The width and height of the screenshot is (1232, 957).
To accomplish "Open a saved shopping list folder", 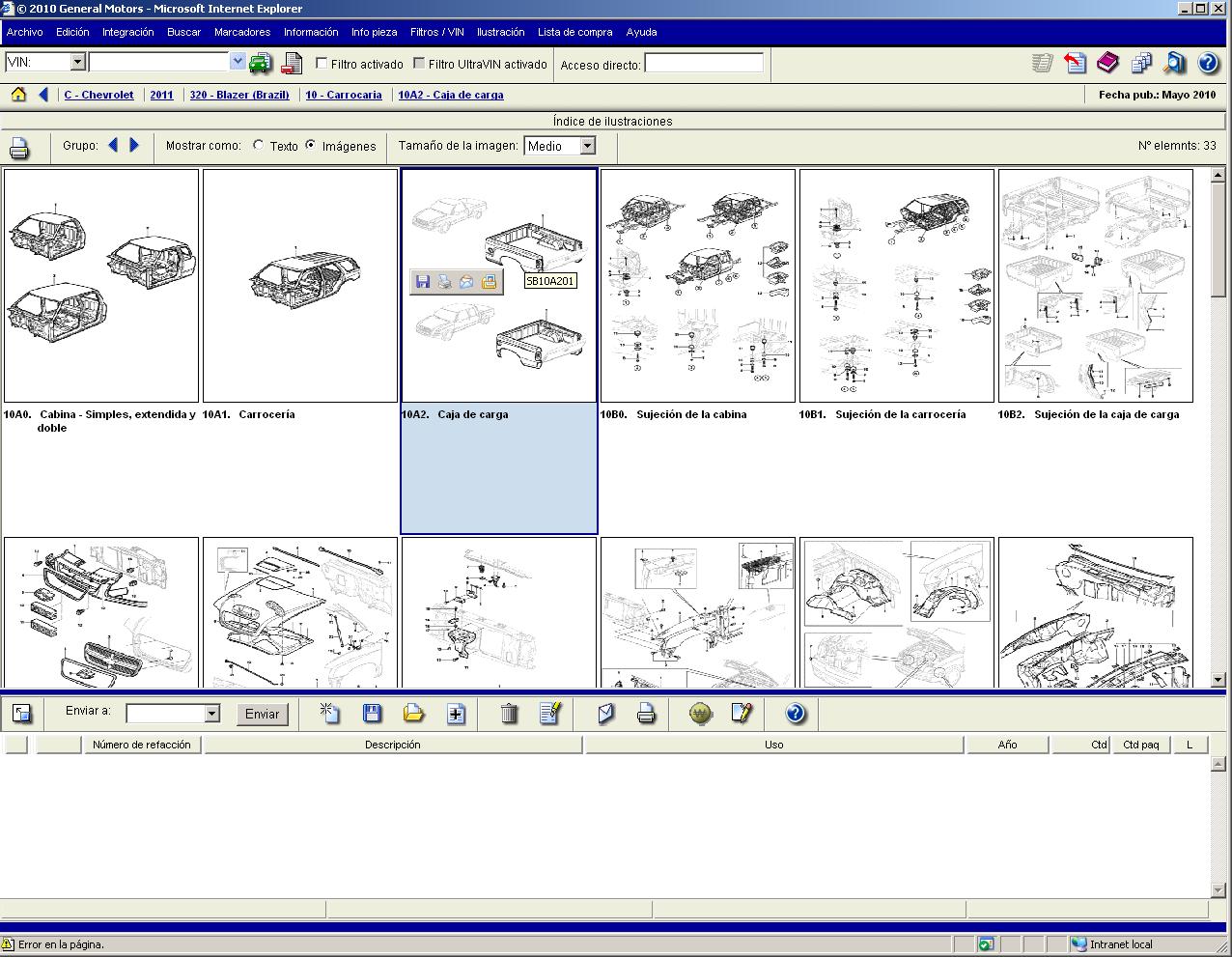I will [x=413, y=714].
